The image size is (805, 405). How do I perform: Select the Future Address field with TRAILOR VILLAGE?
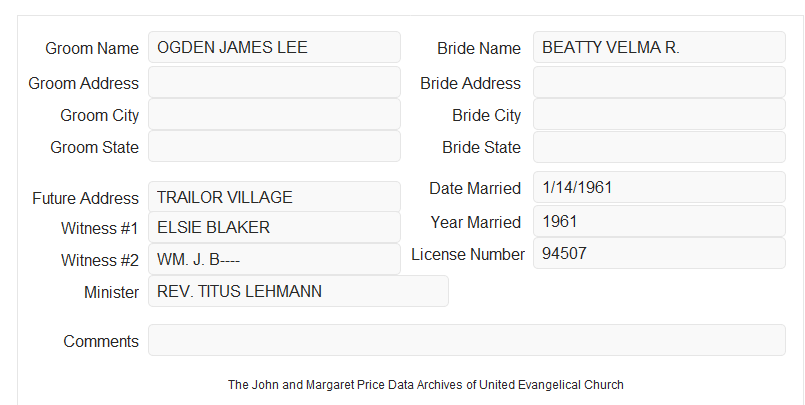tap(274, 197)
